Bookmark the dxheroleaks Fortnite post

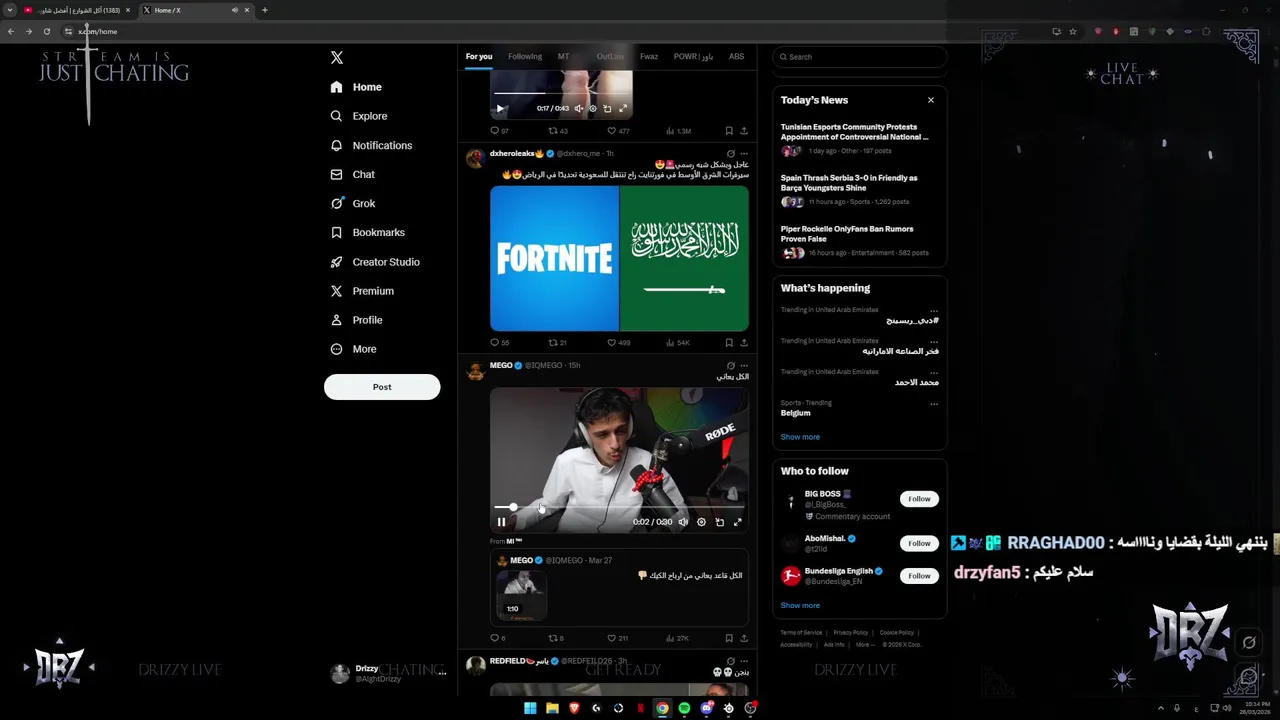pos(728,343)
